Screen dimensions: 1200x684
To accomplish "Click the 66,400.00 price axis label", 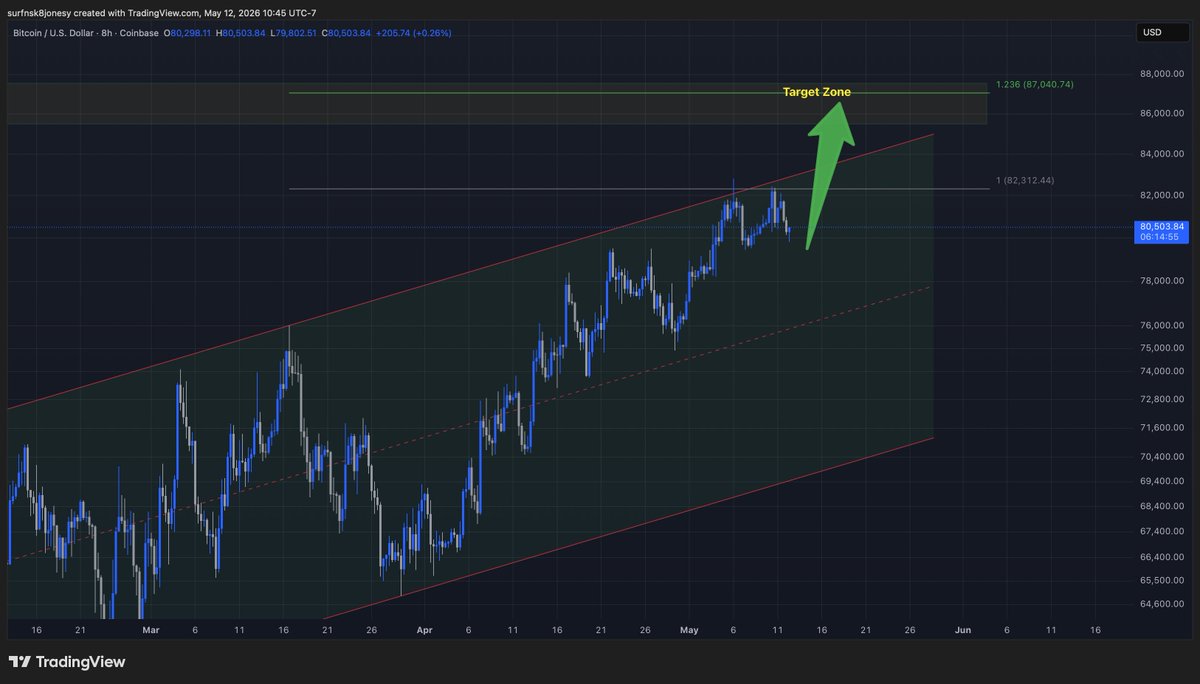I will click(x=1160, y=556).
